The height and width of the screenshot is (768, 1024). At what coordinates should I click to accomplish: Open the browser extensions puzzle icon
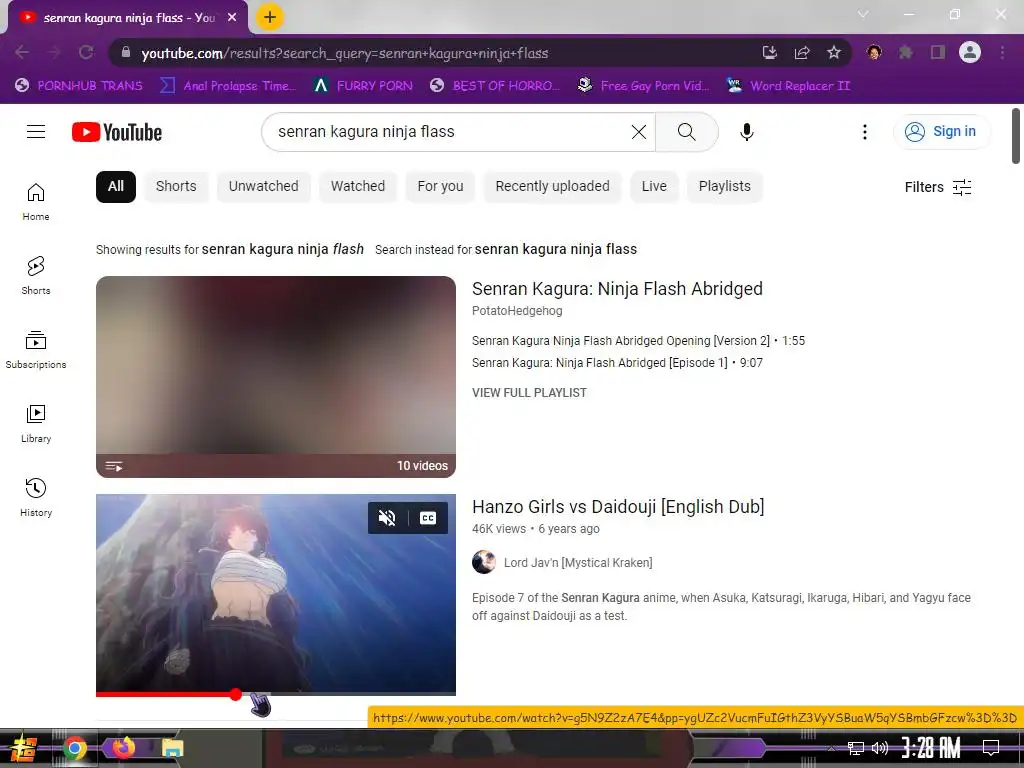(x=906, y=52)
